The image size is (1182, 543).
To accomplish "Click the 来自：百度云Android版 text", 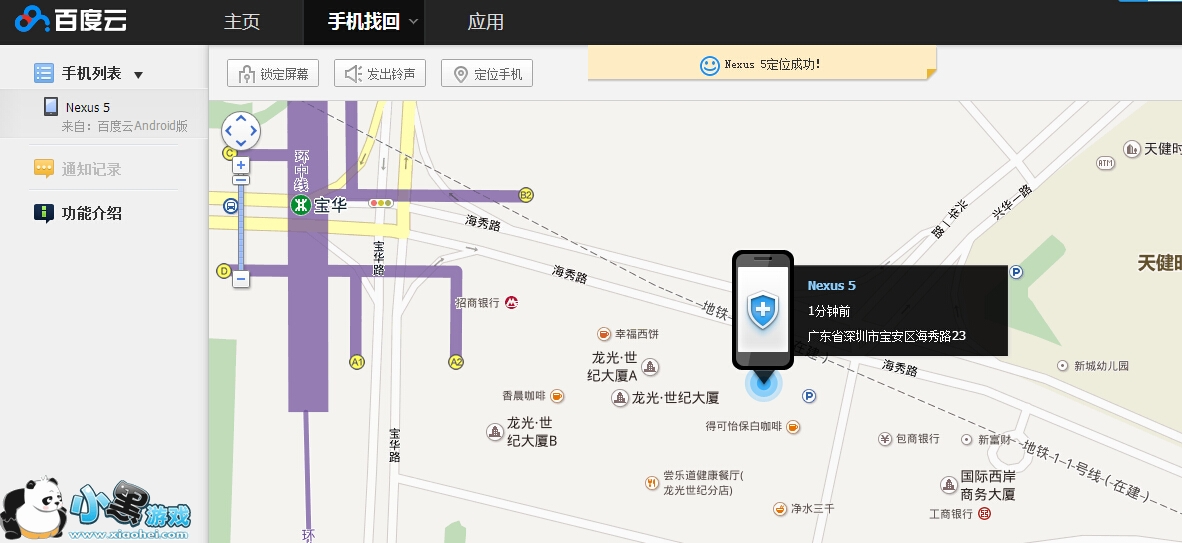I will (x=124, y=126).
